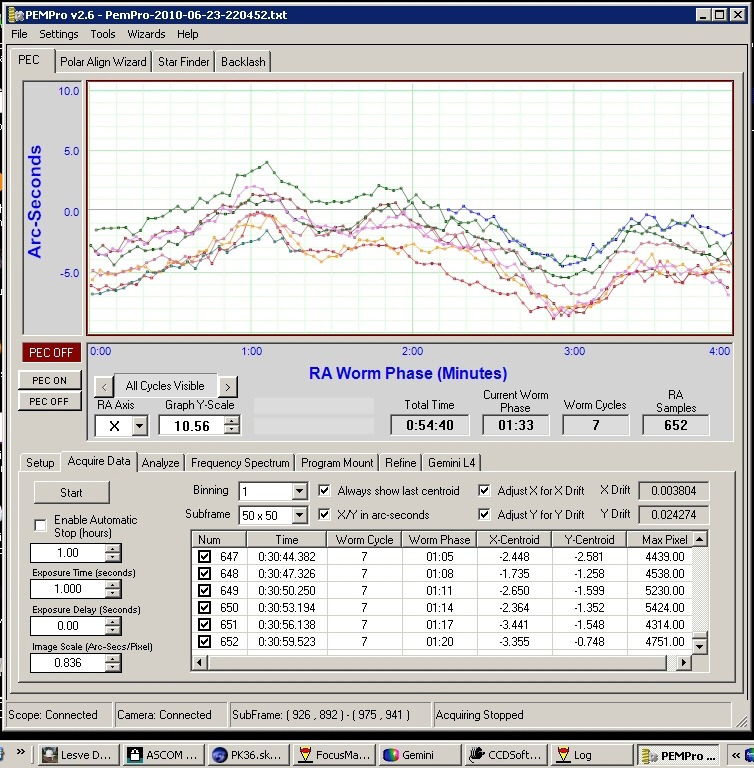The image size is (754, 768).
Task: Open Settings menu
Action: tap(58, 34)
